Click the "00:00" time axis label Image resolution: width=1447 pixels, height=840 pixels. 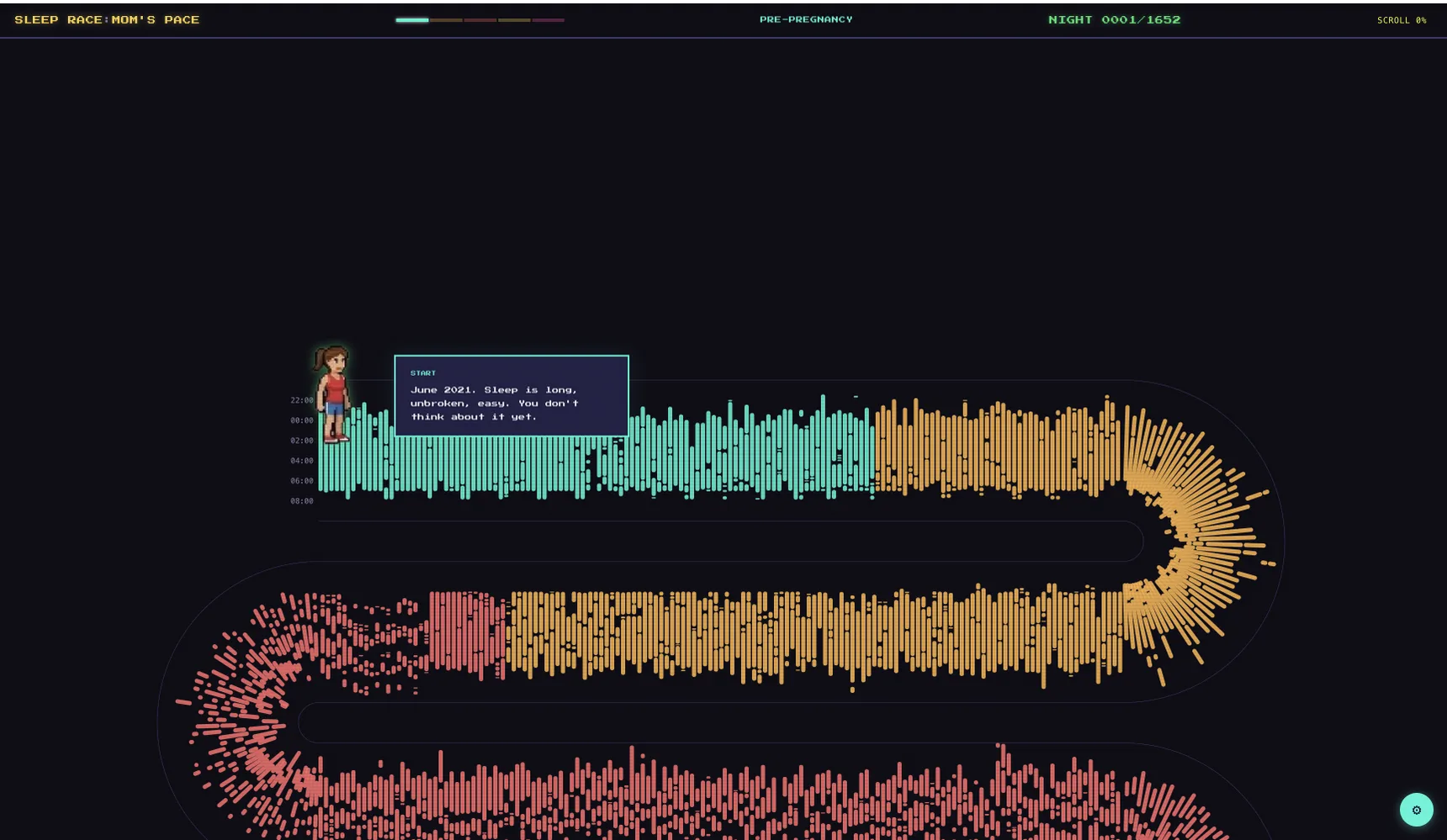coord(302,420)
